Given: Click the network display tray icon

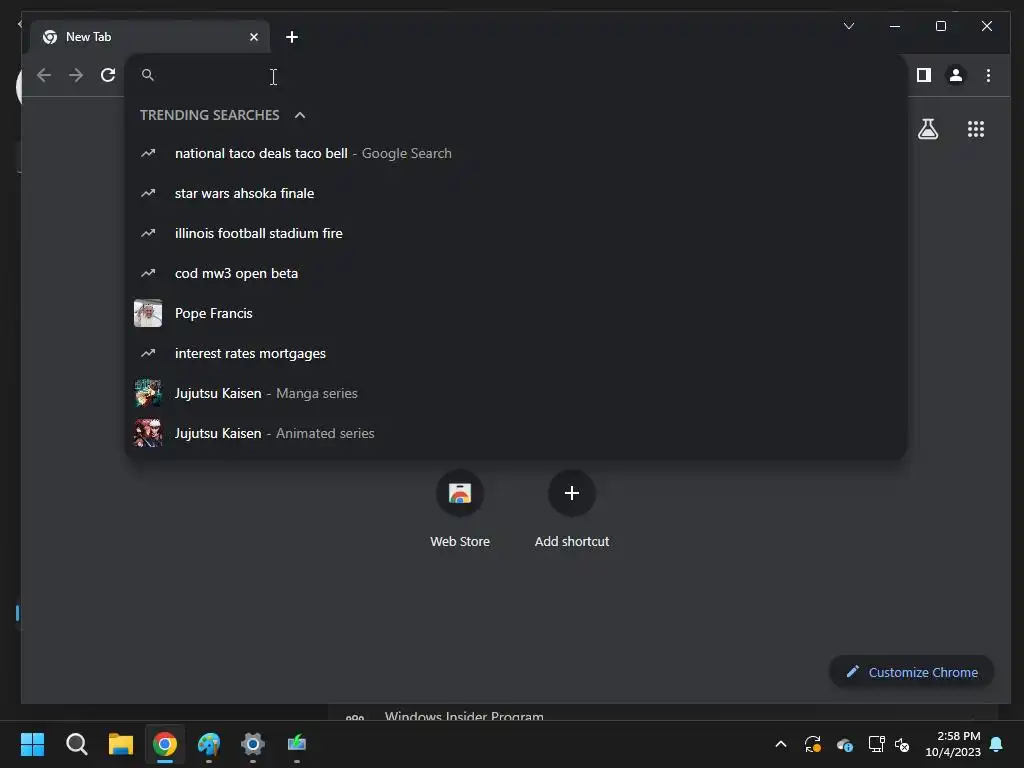Looking at the screenshot, I should 876,744.
